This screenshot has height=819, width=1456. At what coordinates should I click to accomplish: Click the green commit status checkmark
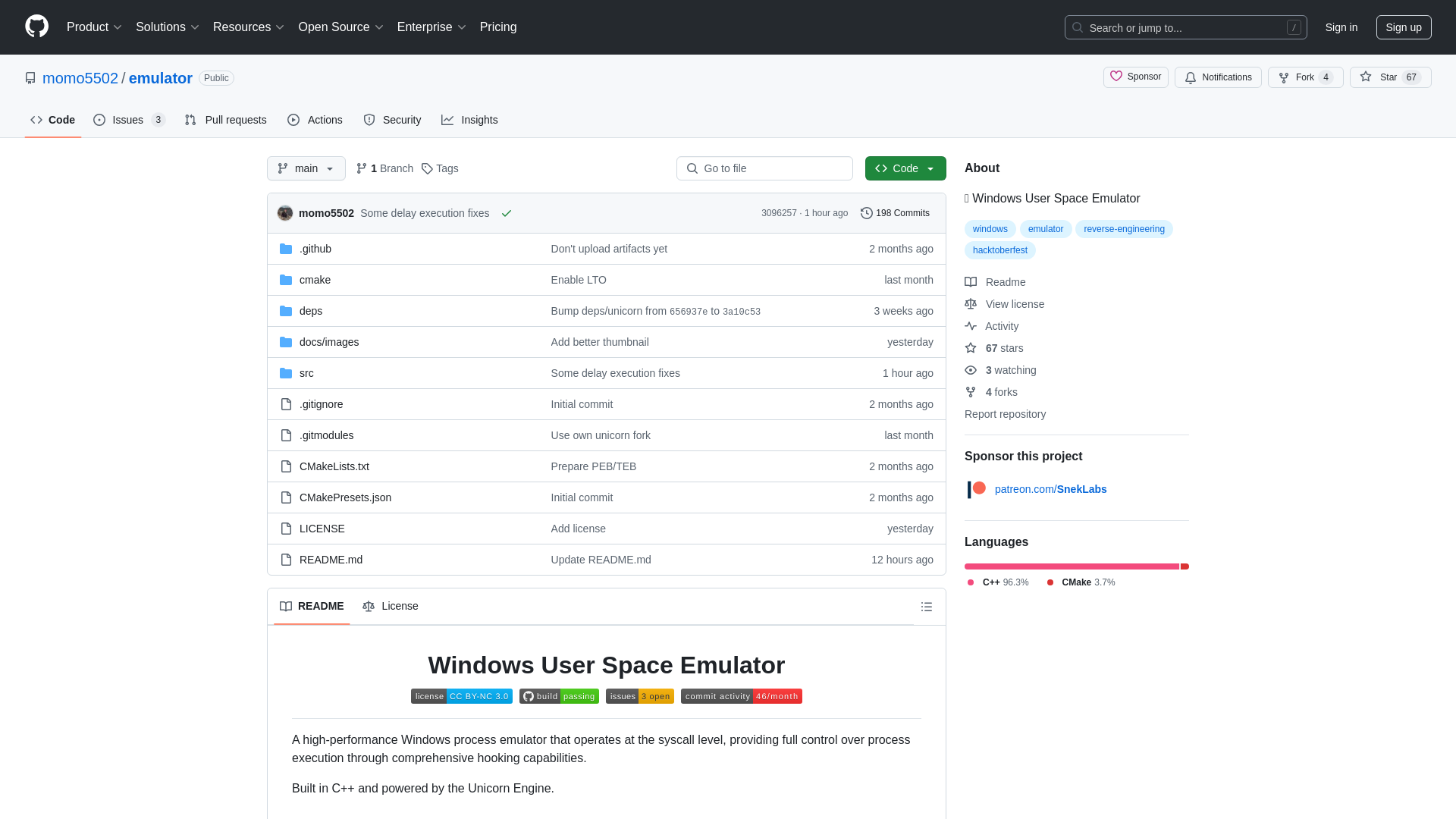pos(507,213)
